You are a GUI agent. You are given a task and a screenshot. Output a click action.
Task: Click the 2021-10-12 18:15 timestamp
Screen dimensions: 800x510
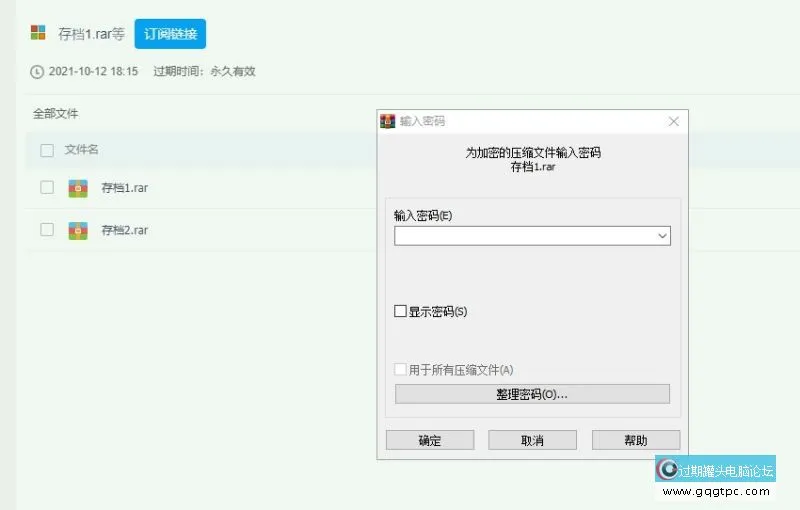pyautogui.click(x=93, y=71)
